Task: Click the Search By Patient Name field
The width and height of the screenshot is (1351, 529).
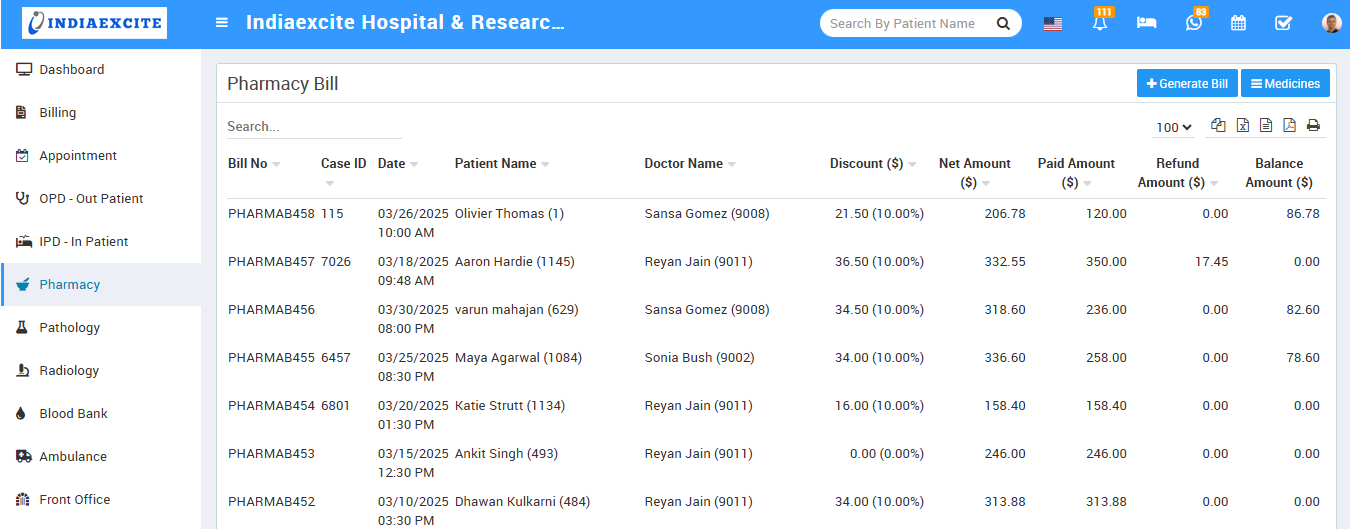Action: [x=903, y=24]
